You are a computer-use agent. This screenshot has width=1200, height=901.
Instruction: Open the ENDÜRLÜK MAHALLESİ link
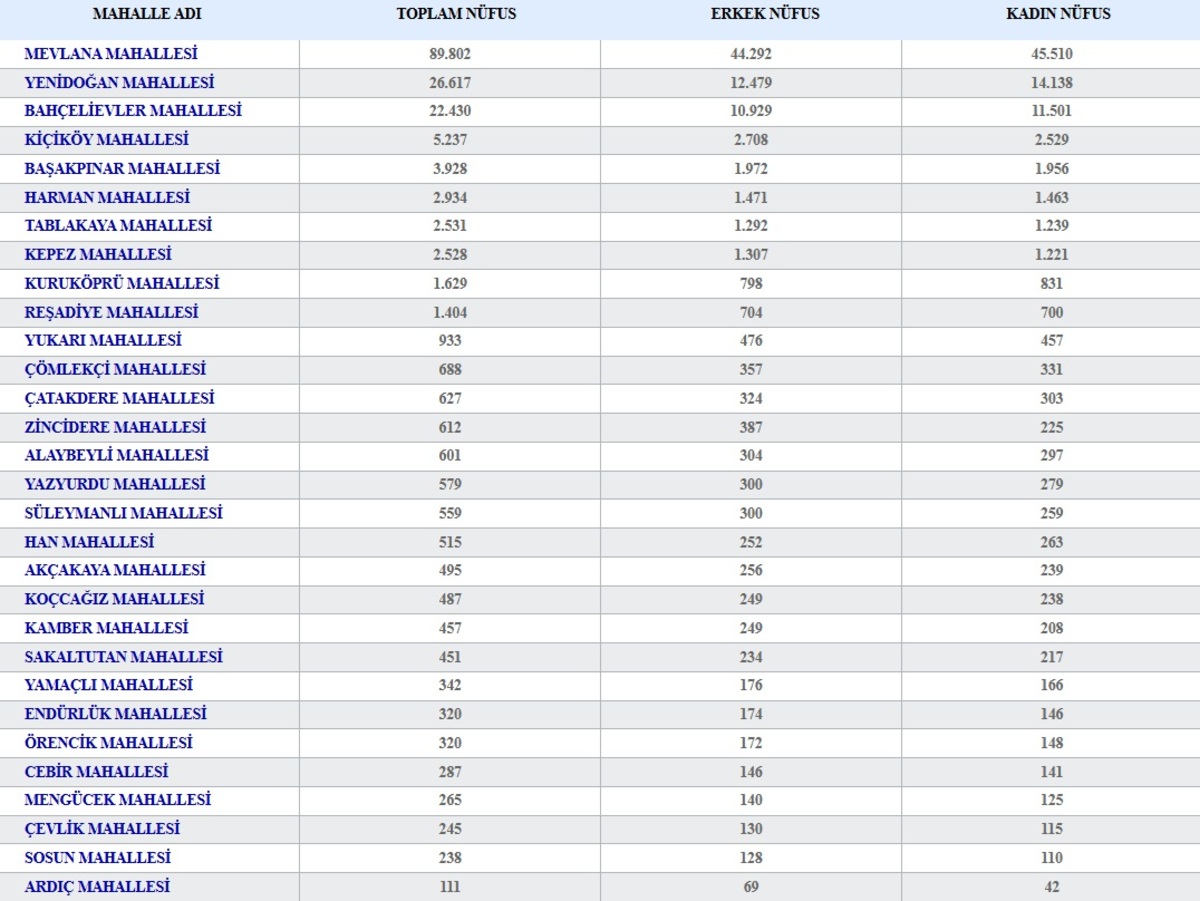tap(115, 714)
